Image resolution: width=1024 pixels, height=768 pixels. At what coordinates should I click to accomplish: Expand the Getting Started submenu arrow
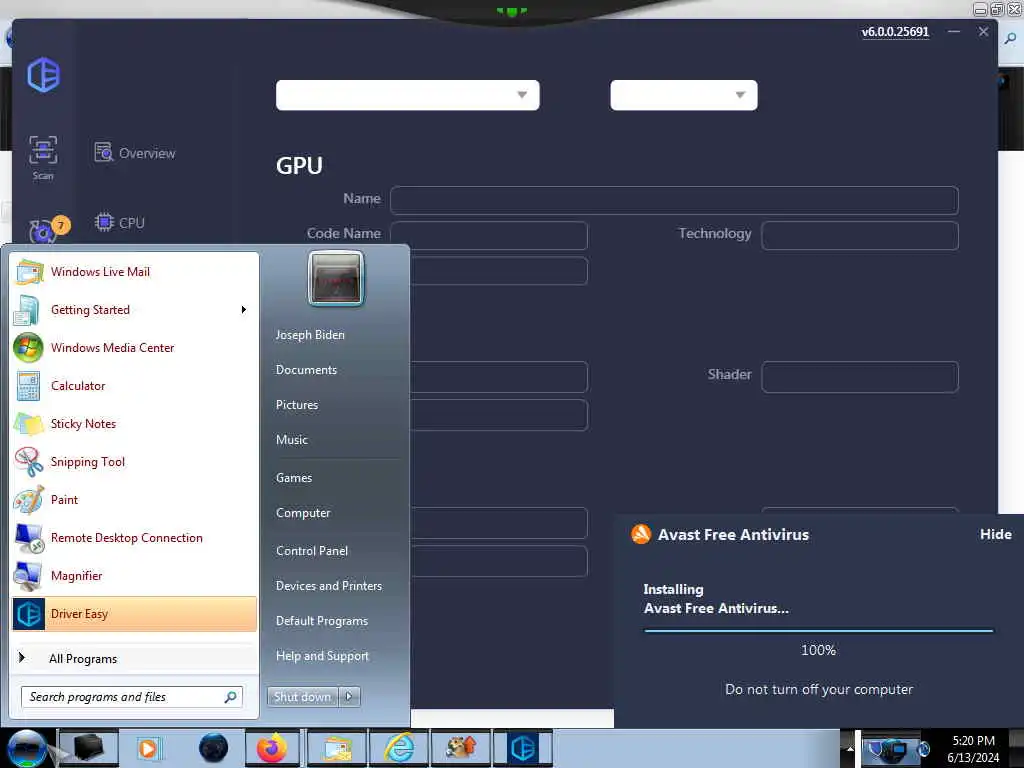(244, 310)
